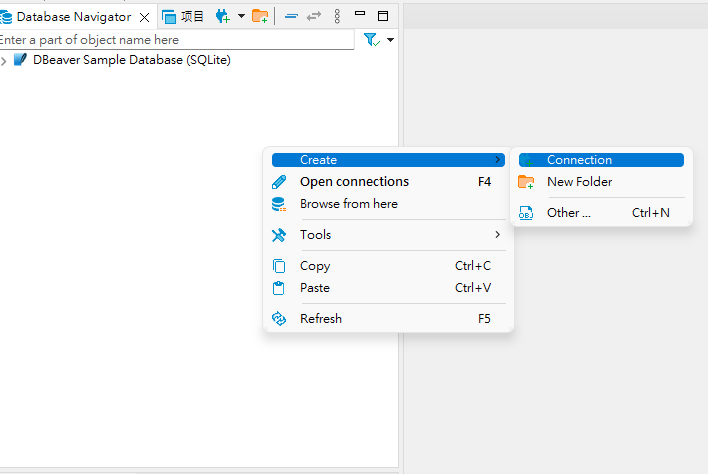This screenshot has height=474, width=708.
Task: Click the Other OBJ file icon
Action: (526, 213)
